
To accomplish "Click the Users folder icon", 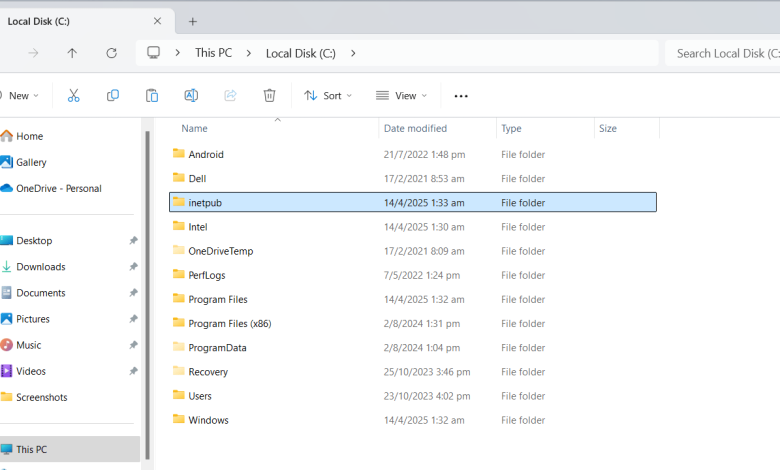I will tap(179, 395).
